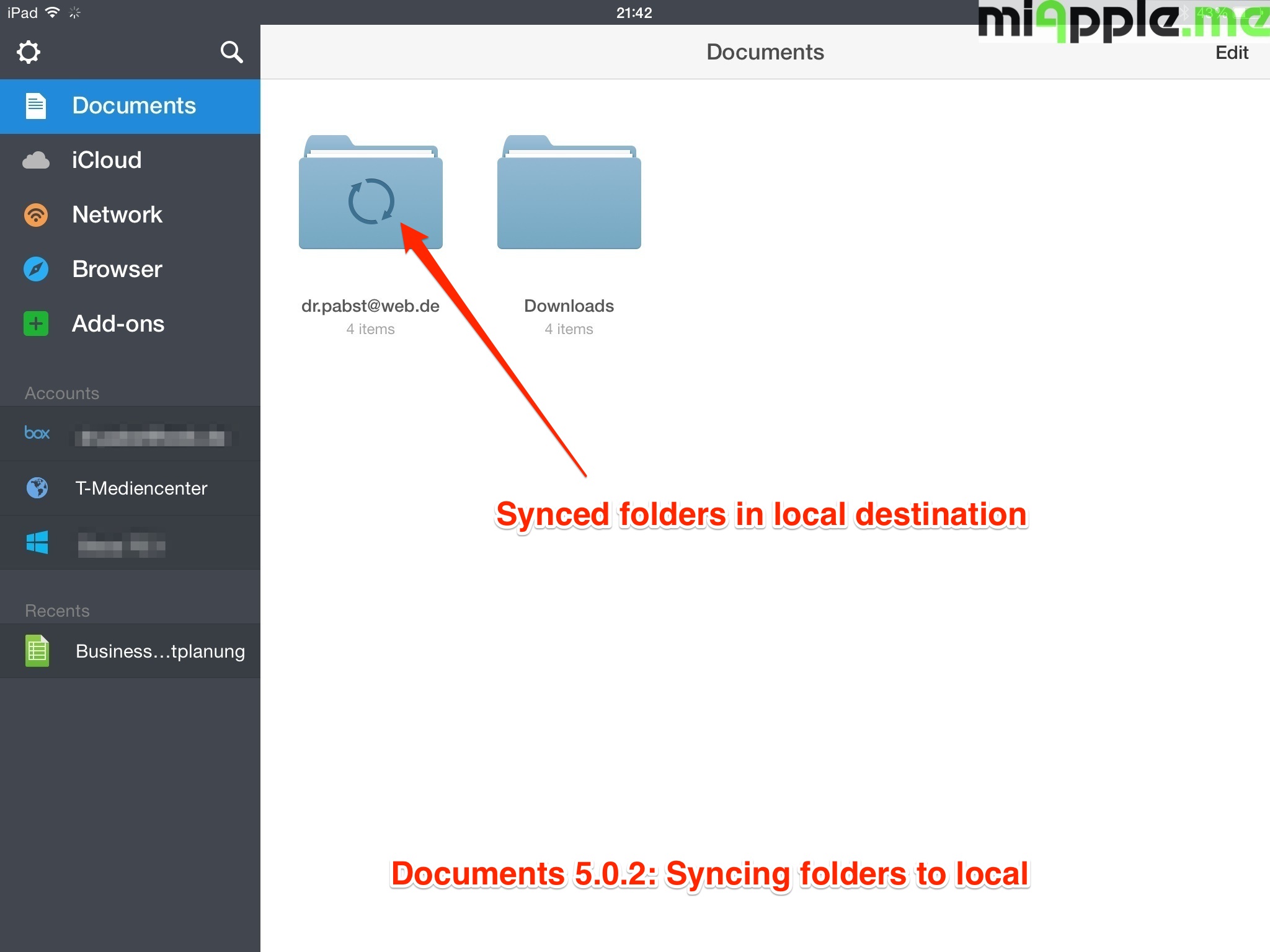This screenshot has height=952, width=1270.
Task: Open the settings gear icon
Action: point(29,52)
